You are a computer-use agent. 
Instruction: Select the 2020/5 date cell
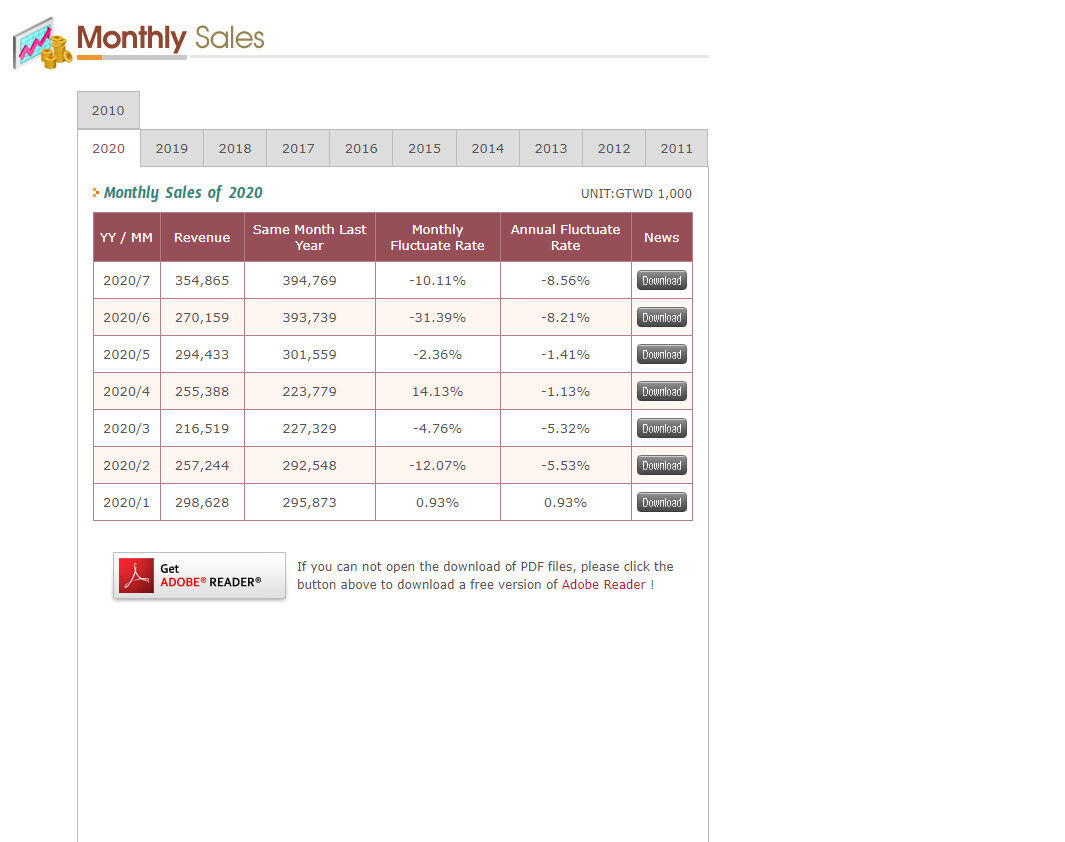126,354
